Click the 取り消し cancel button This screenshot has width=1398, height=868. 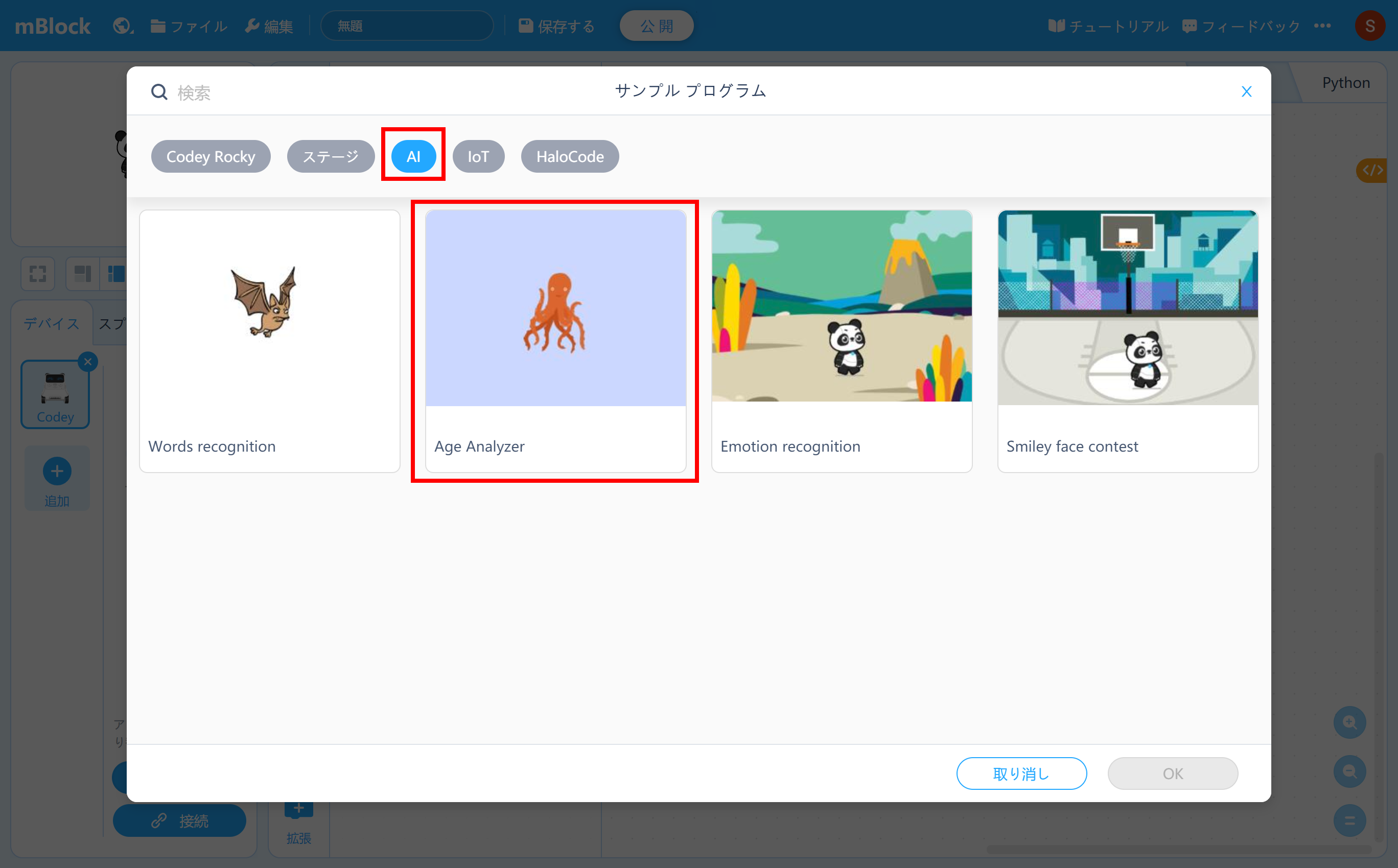click(1021, 773)
